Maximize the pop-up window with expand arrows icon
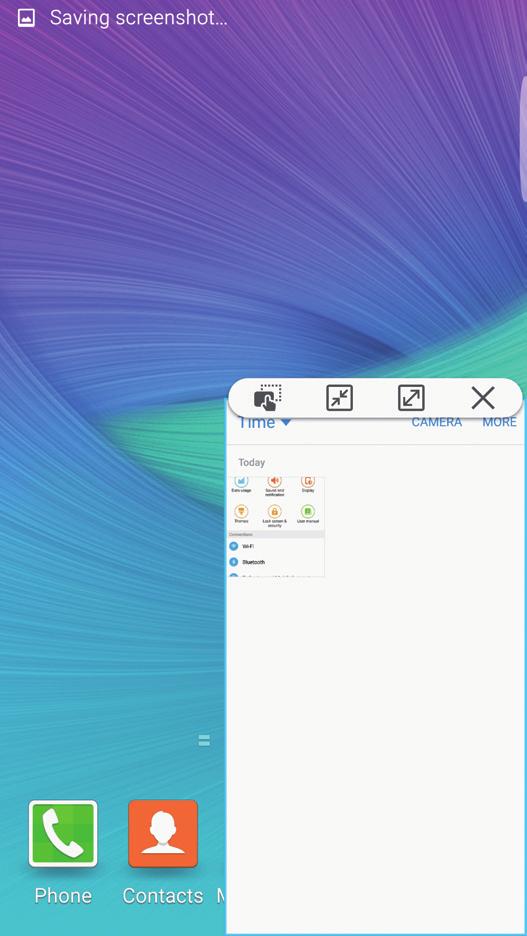The width and height of the screenshot is (527, 936). 411,398
